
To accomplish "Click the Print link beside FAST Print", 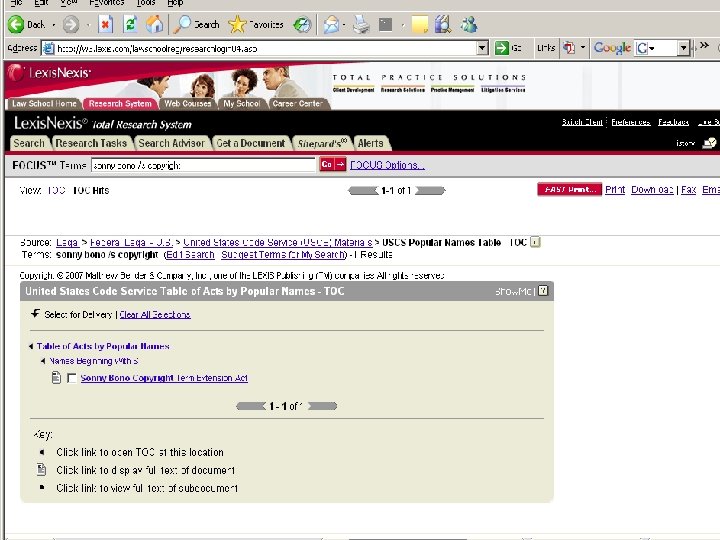I will (615, 190).
